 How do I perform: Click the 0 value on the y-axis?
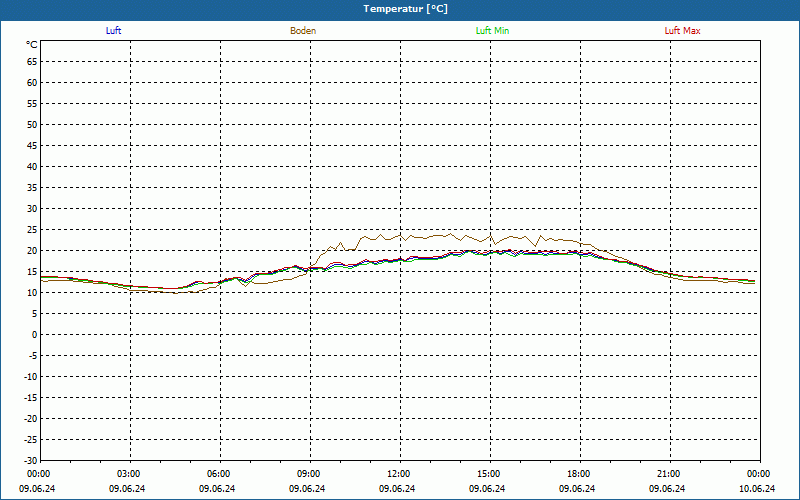click(35, 335)
